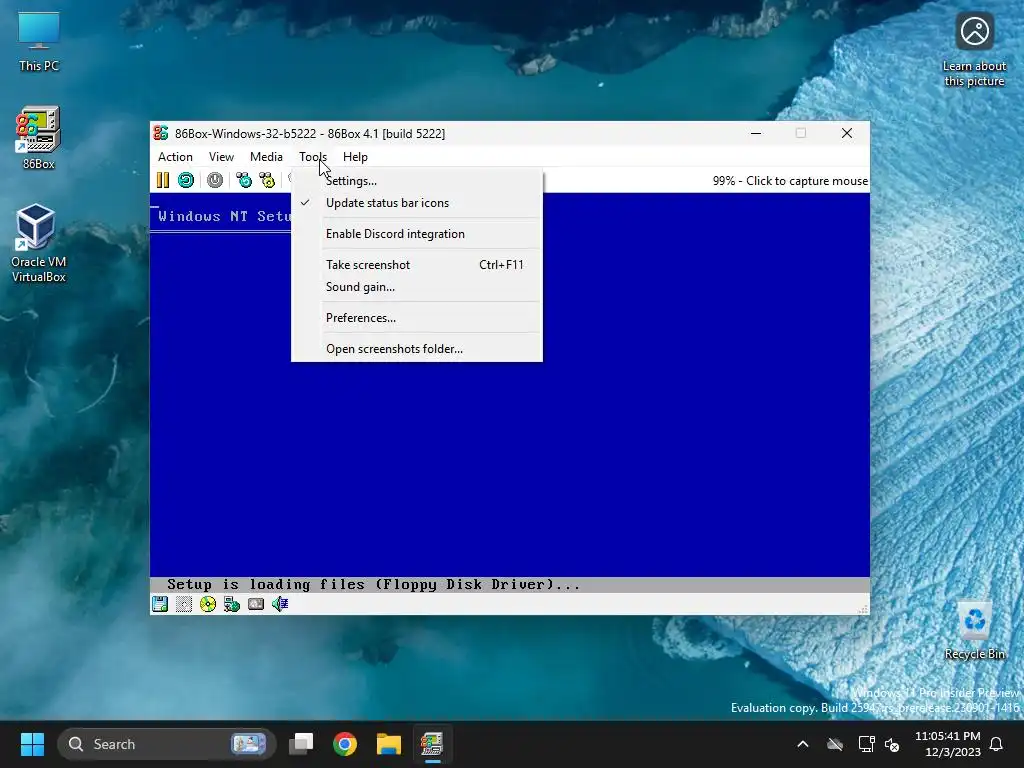
Task: Pause emulation with the yellow pause icon
Action: [163, 180]
